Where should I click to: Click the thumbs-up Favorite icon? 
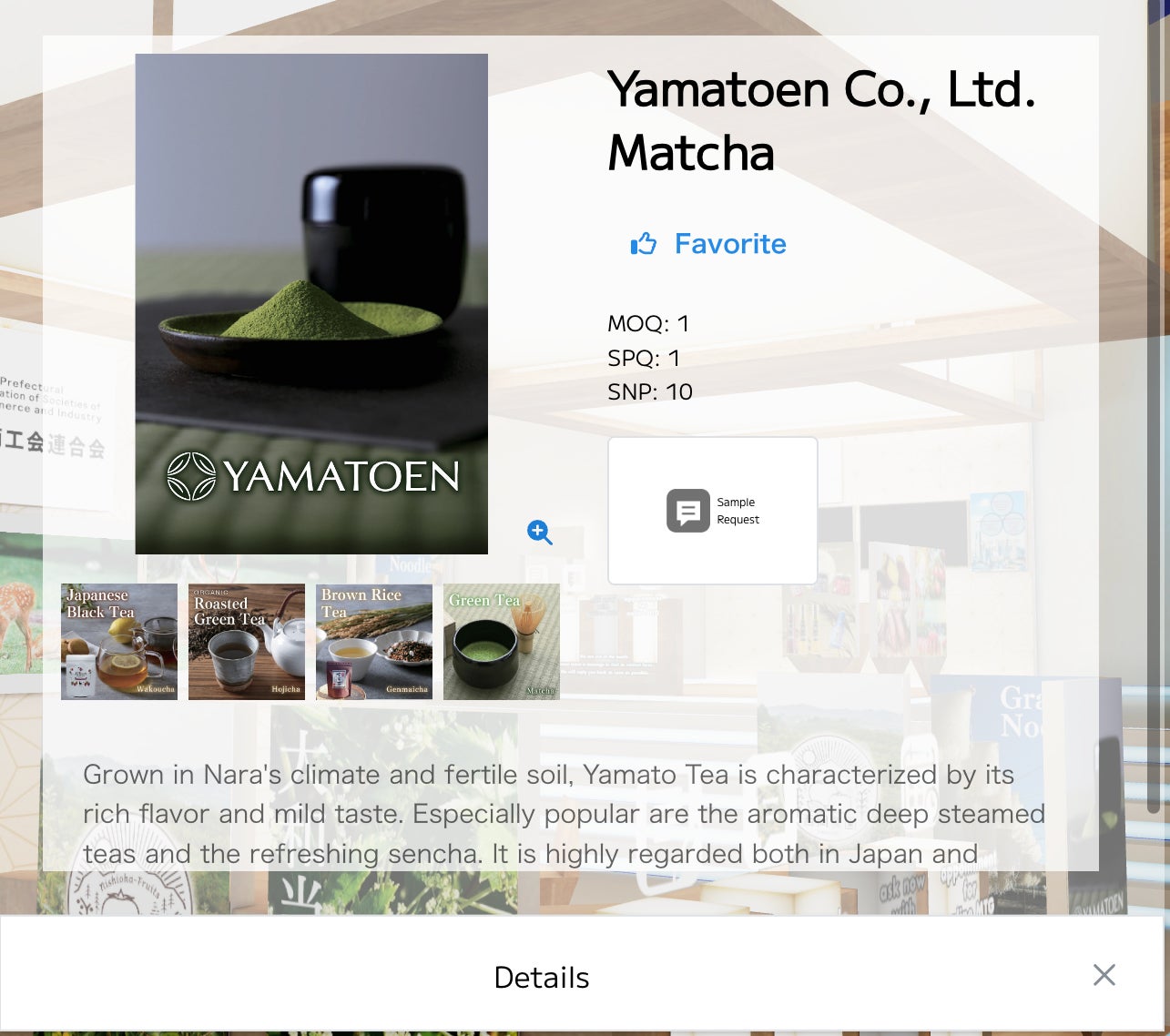[x=644, y=243]
